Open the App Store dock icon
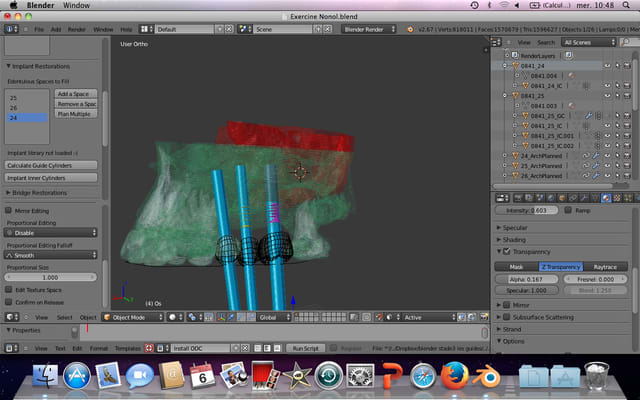The image size is (640, 400). [77, 377]
